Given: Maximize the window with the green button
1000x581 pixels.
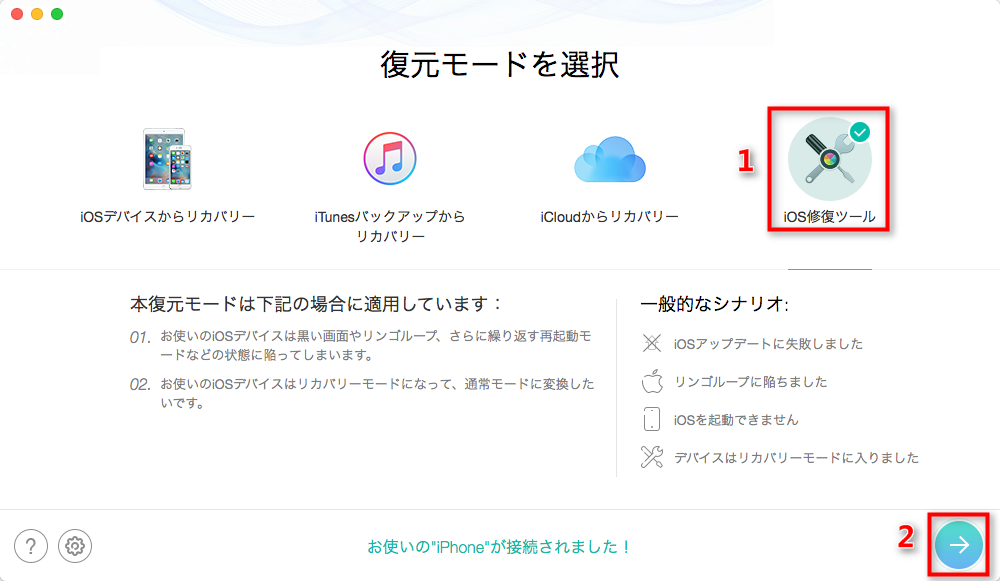Looking at the screenshot, I should pyautogui.click(x=57, y=14).
